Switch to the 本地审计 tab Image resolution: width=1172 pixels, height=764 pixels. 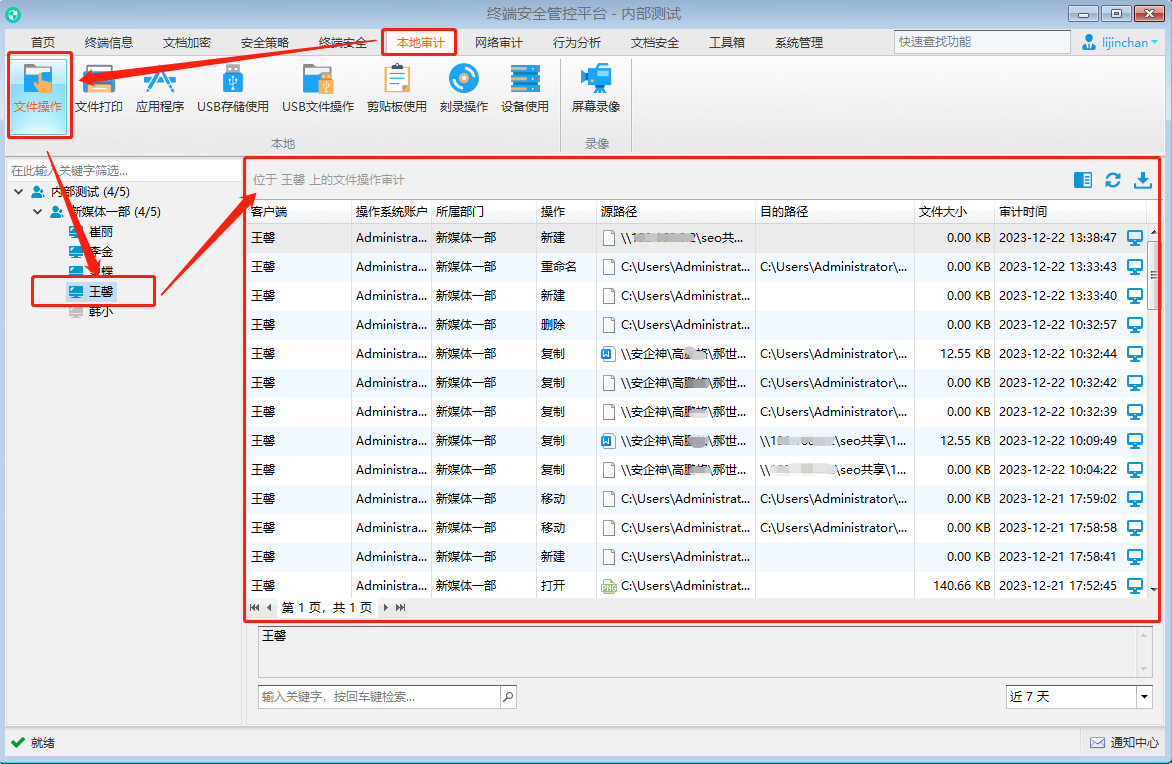pyautogui.click(x=420, y=43)
